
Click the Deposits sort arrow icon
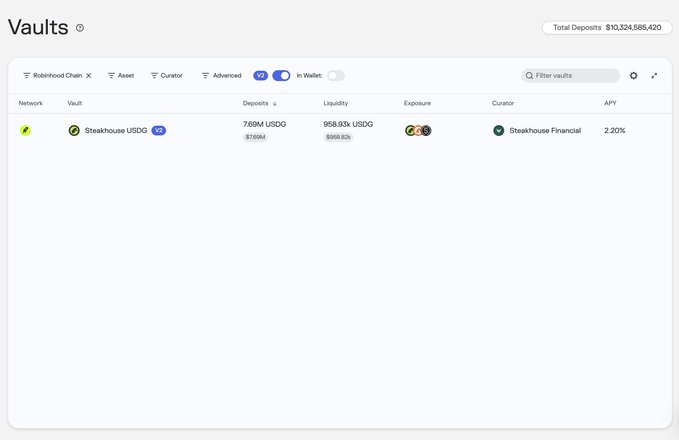(275, 104)
